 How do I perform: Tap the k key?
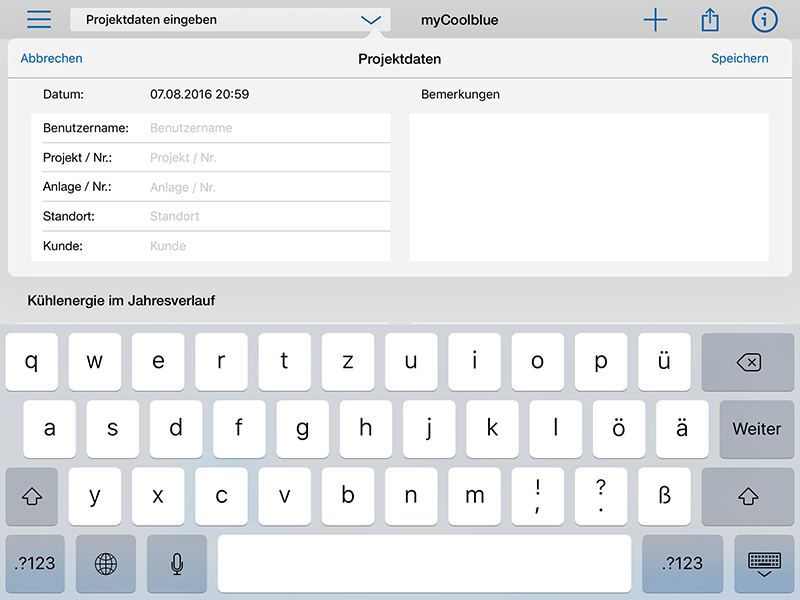point(492,429)
